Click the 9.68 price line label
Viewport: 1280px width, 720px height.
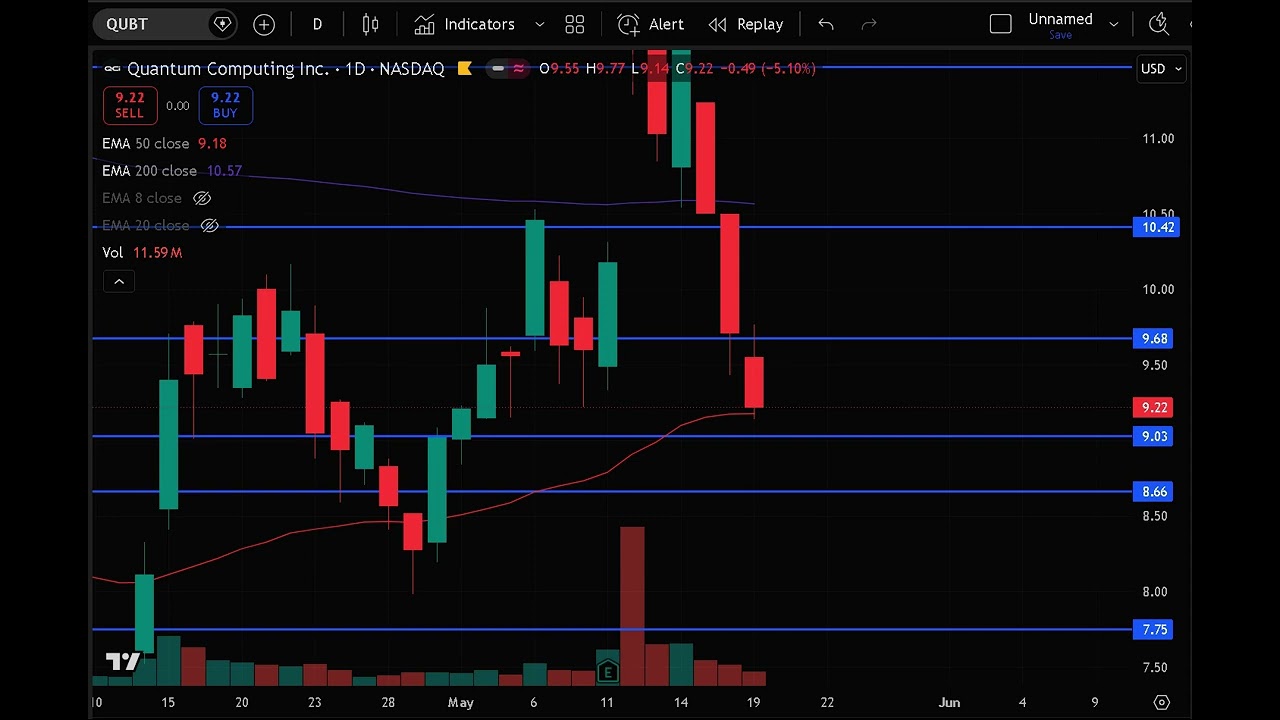tap(1154, 338)
